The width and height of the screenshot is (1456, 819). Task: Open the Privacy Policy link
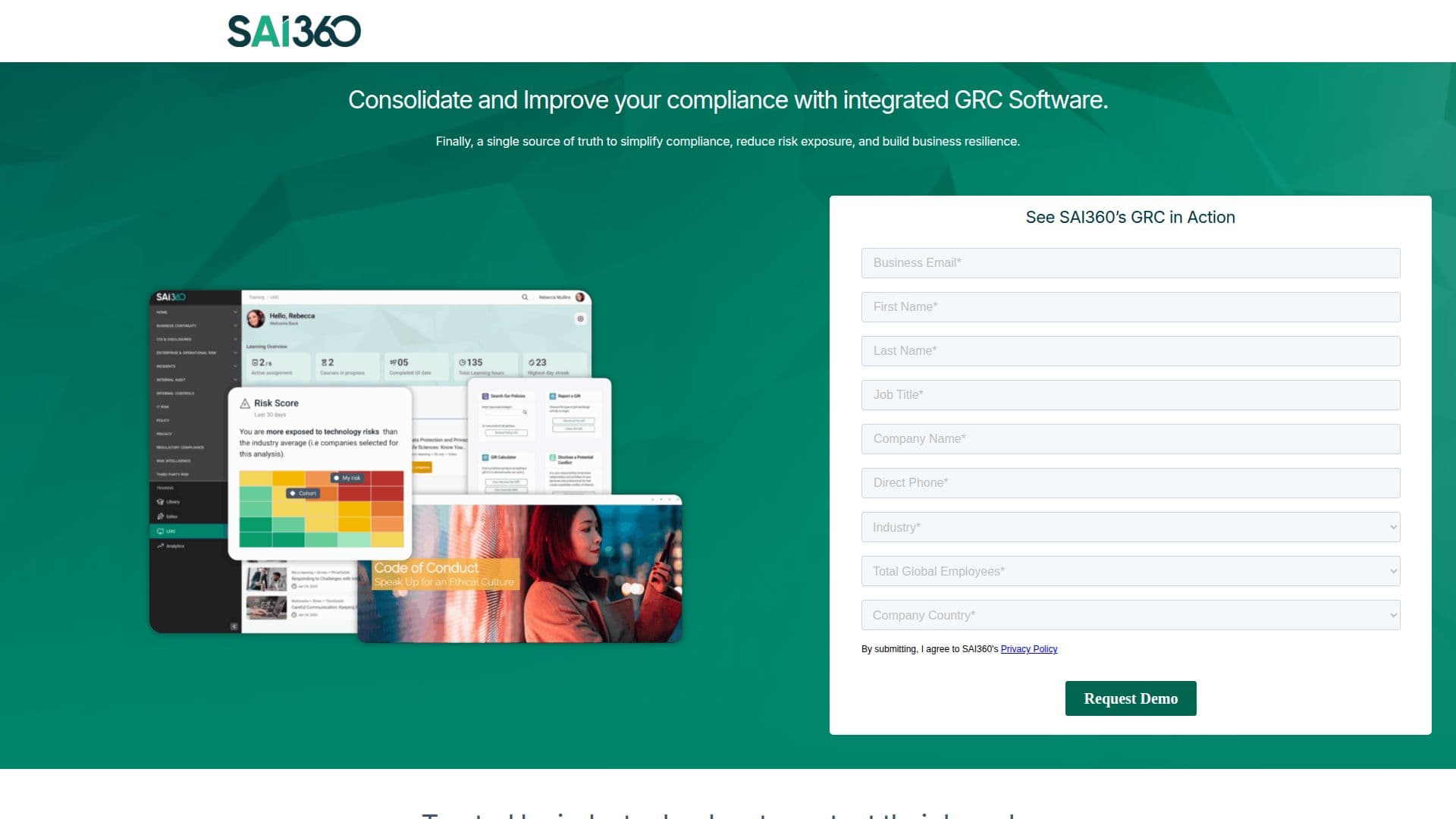(1028, 649)
